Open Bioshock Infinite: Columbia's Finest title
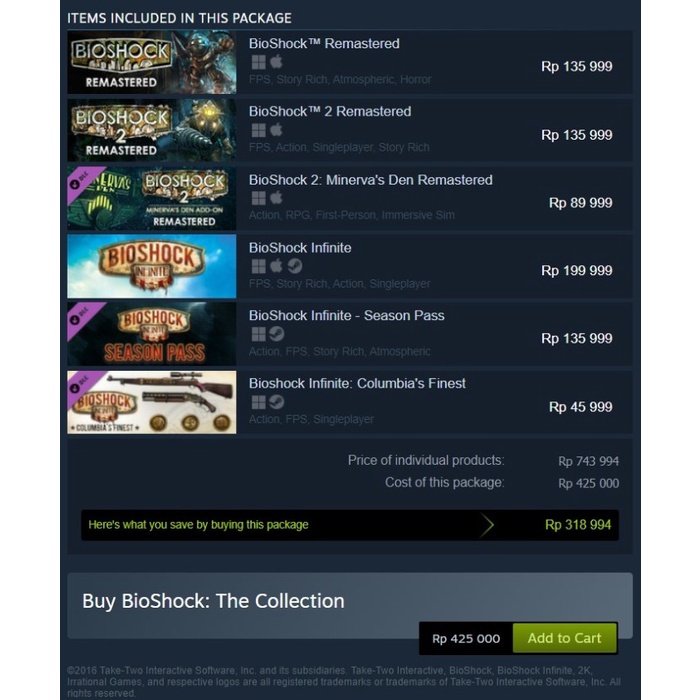Viewport: 700px width, 700px height. (x=357, y=383)
